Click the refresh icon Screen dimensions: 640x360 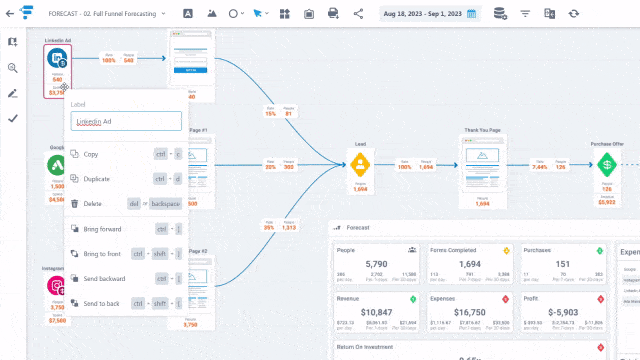[x=574, y=13]
